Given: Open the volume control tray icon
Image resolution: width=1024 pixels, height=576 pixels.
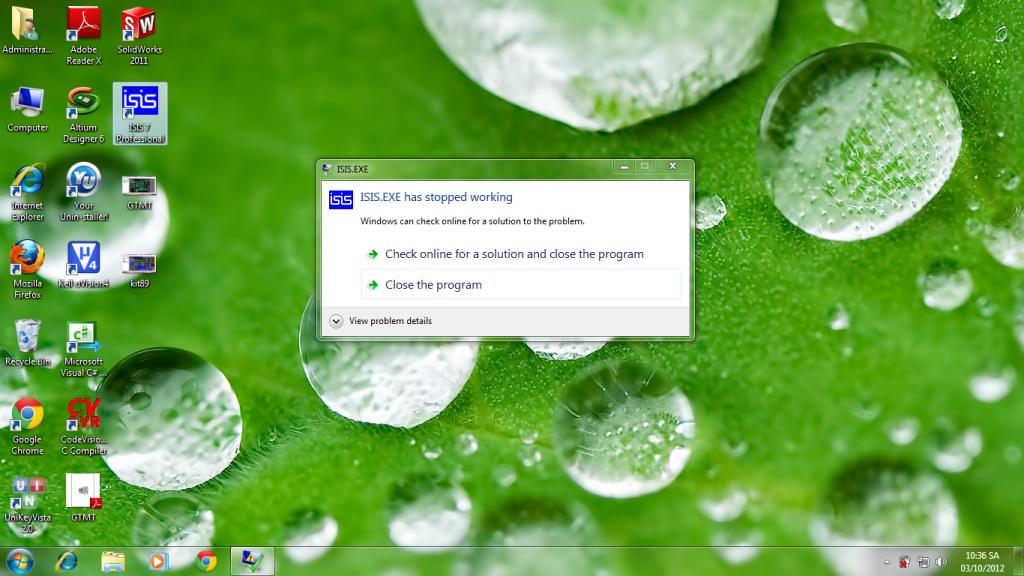Looking at the screenshot, I should [x=941, y=562].
